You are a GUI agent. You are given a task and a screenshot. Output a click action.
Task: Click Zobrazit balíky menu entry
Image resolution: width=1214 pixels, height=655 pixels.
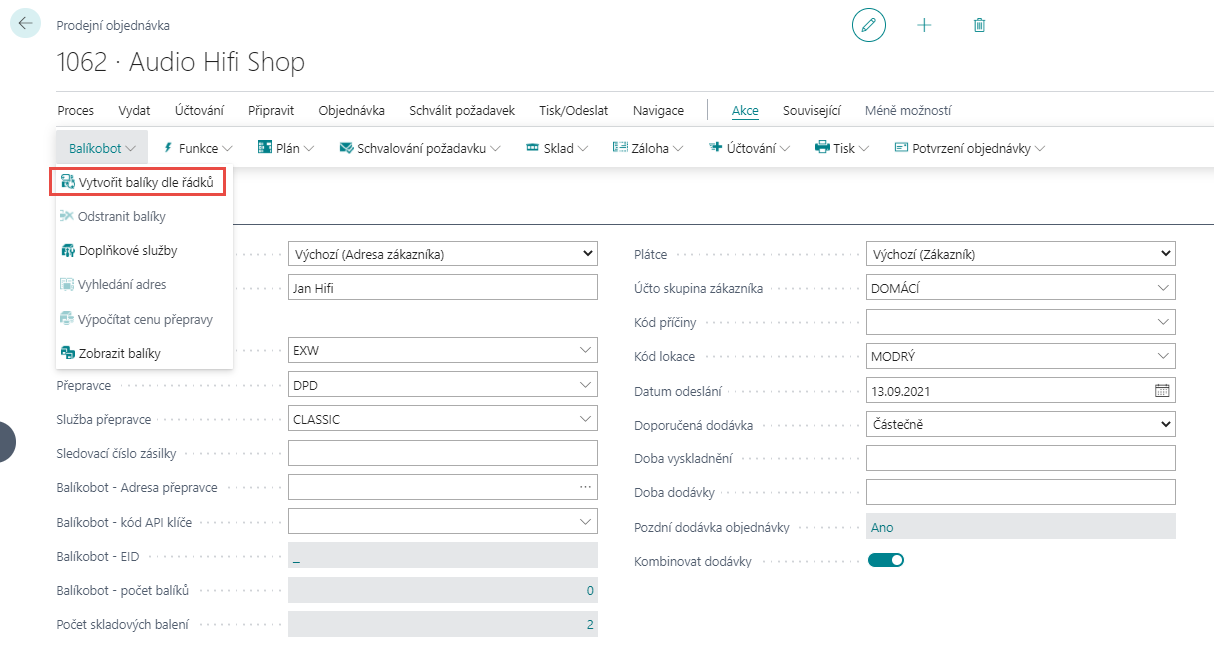pyautogui.click(x=119, y=353)
